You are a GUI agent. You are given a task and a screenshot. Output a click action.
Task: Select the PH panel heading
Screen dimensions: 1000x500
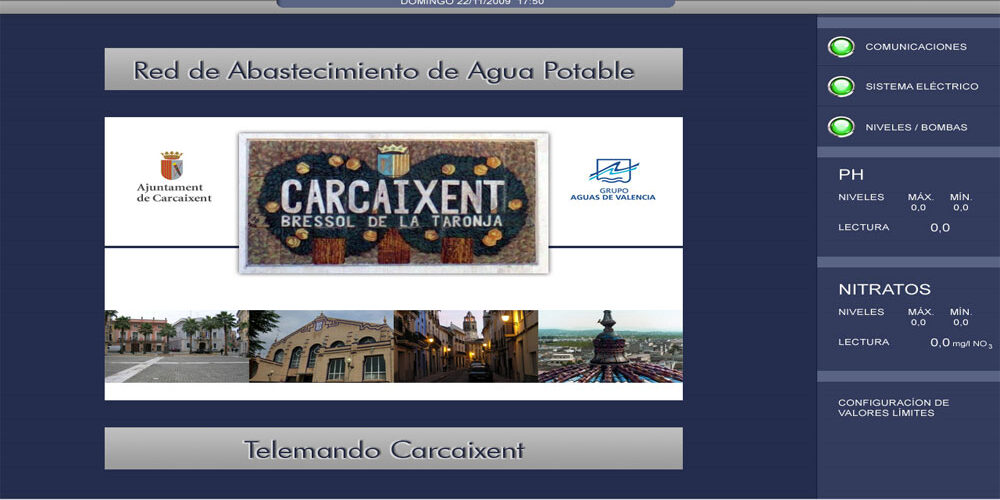[x=850, y=175]
